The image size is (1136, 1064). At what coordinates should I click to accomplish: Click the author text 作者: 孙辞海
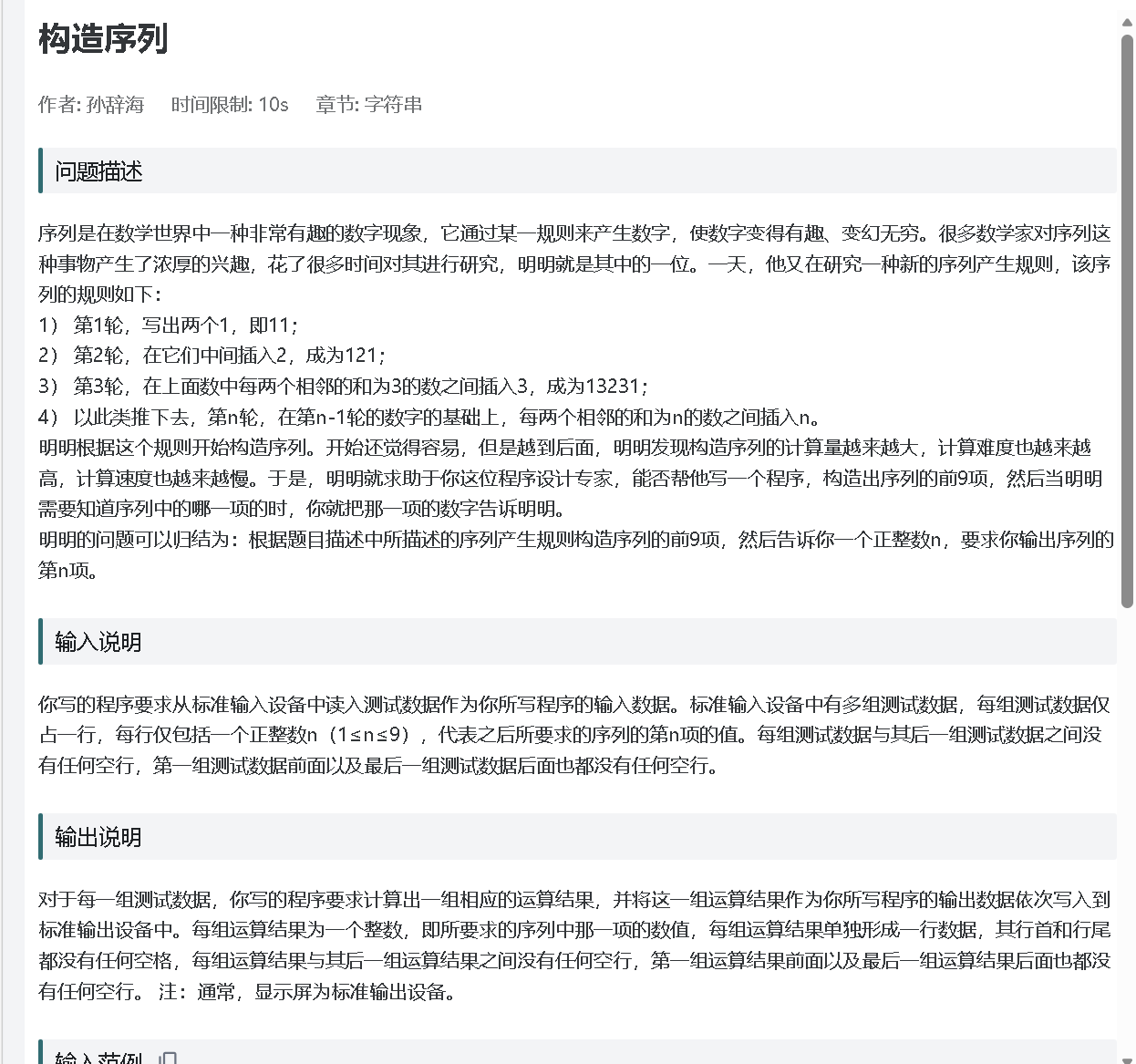point(91,105)
